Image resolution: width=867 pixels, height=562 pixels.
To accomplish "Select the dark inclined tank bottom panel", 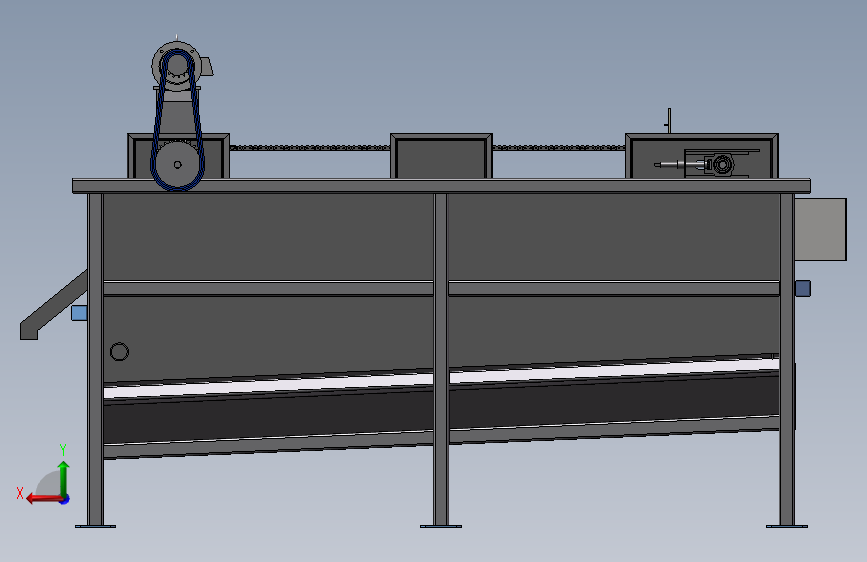I will (x=441, y=408).
